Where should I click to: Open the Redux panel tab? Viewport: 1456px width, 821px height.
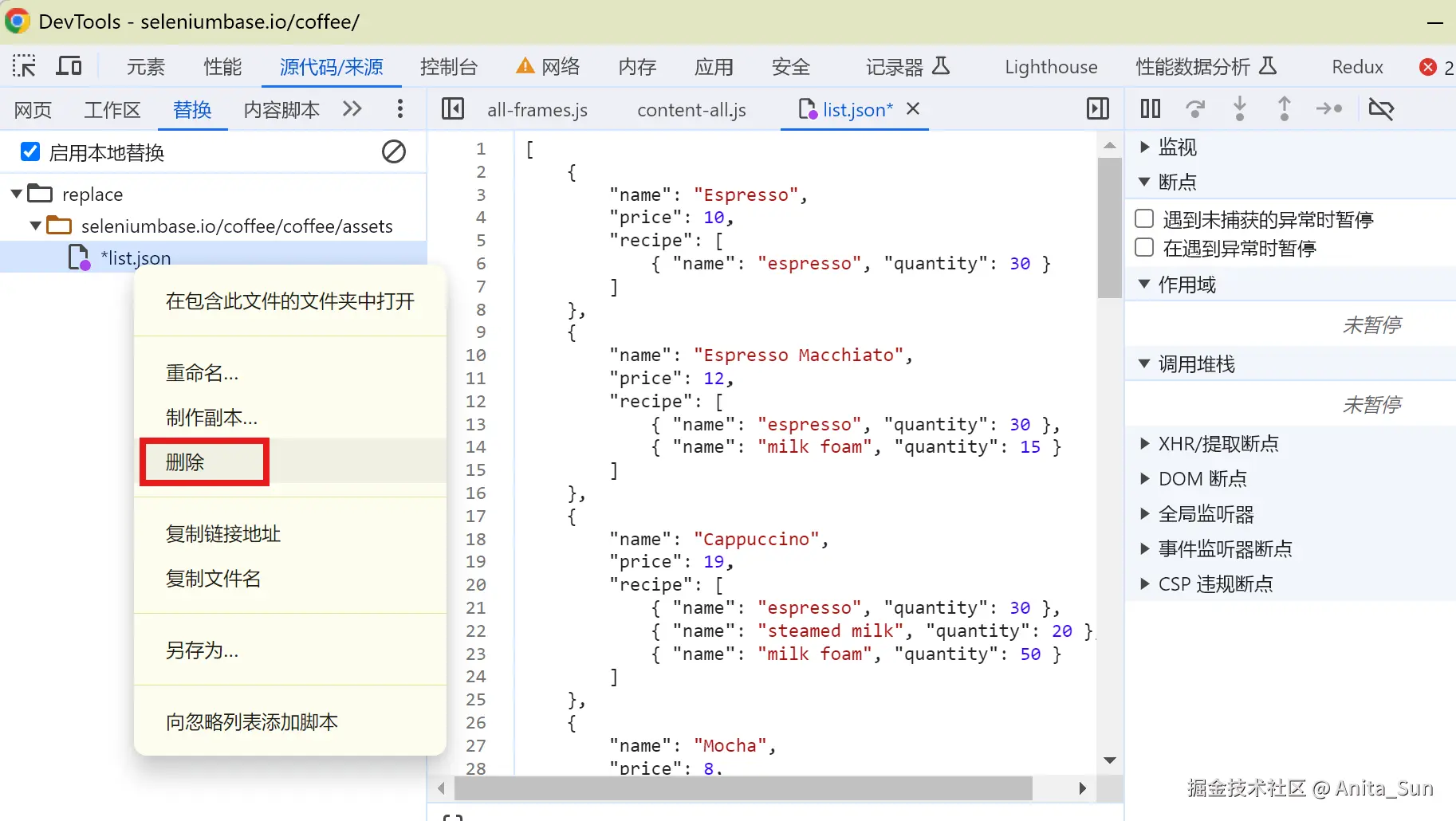(1357, 67)
